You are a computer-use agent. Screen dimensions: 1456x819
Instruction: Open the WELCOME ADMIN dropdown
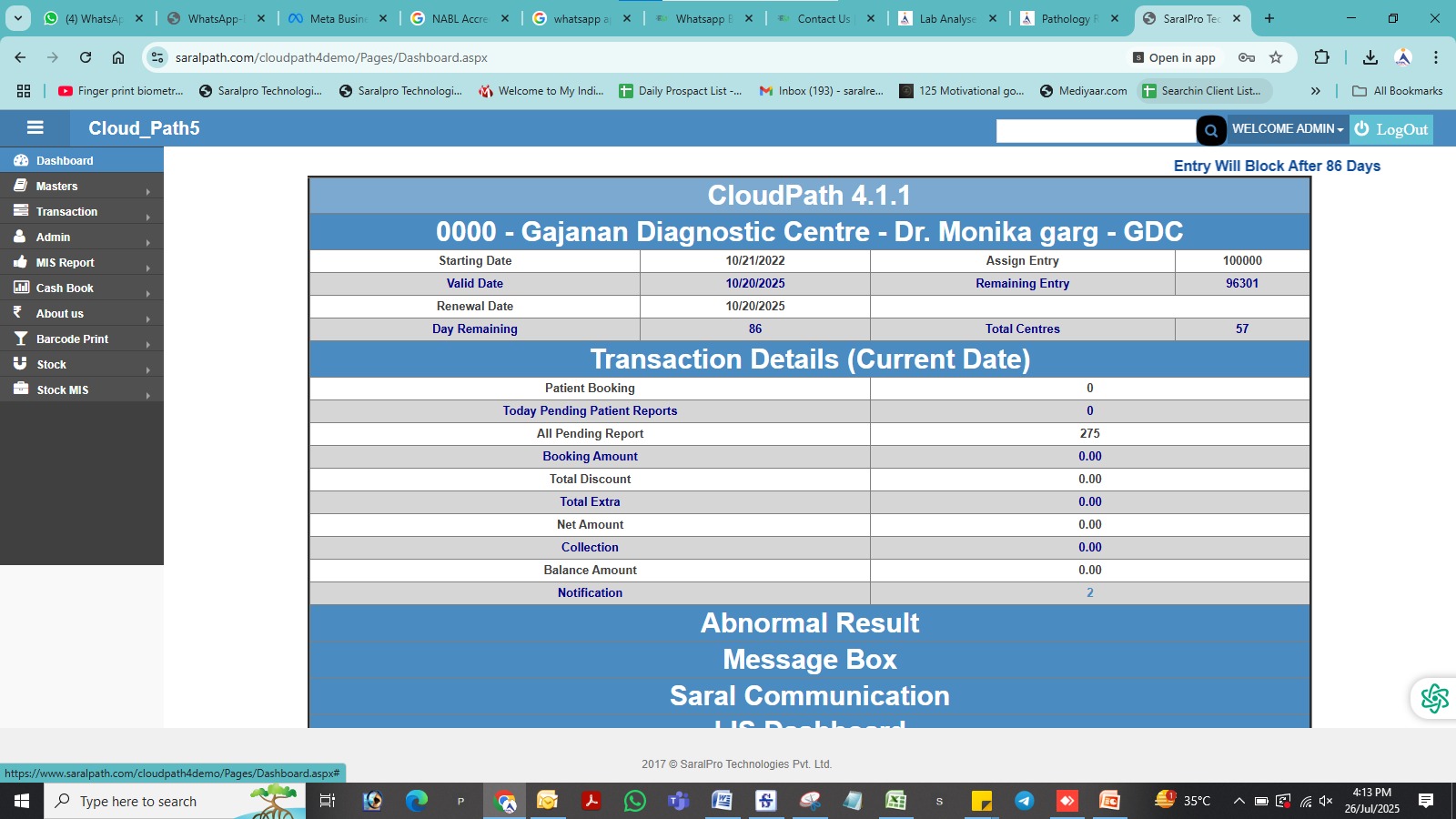click(1287, 129)
